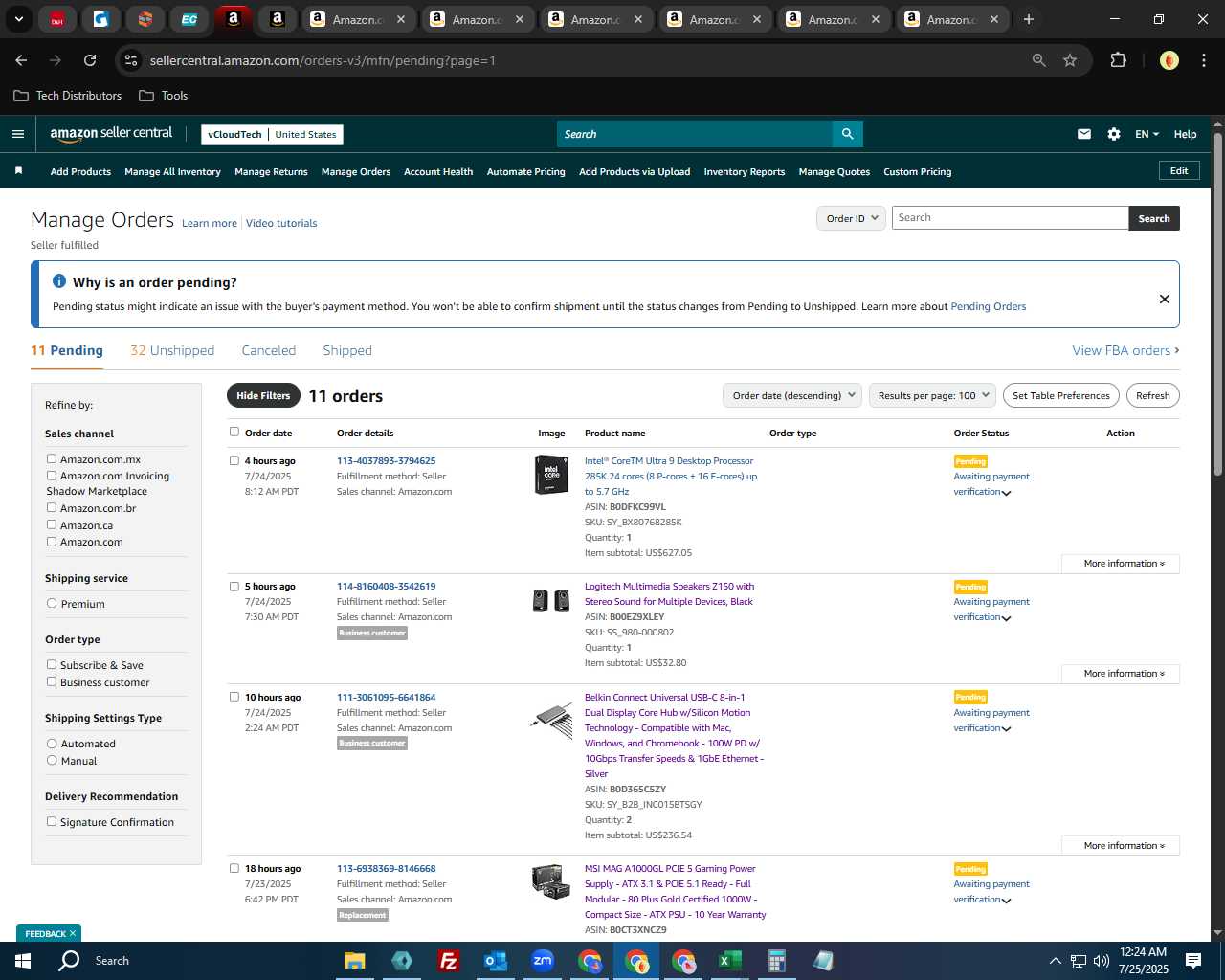This screenshot has width=1225, height=980.
Task: Open the Order date (descending) sort dropdown
Action: [792, 395]
